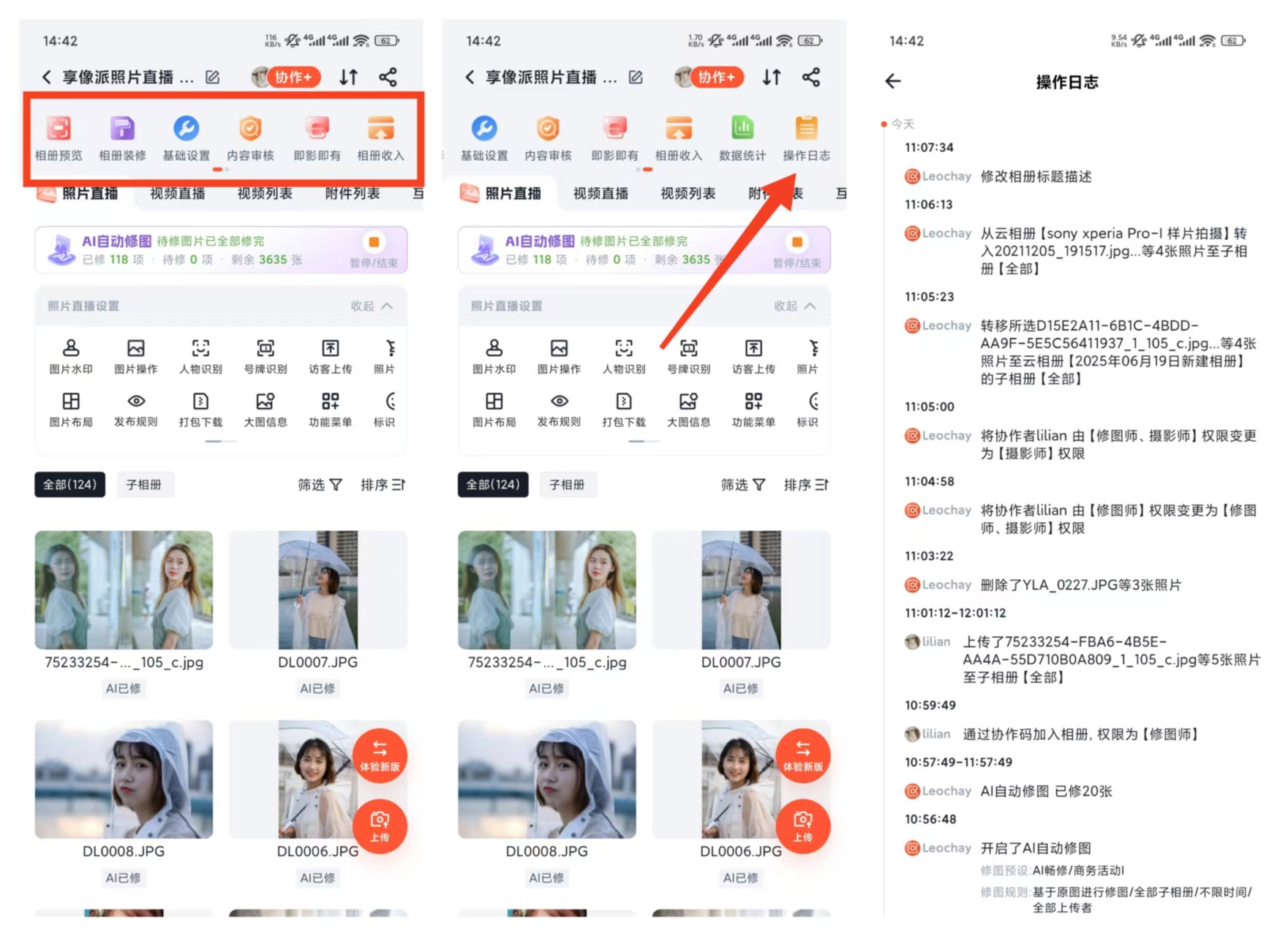
Task: Open 相册装修 in the left phone screen
Action: coord(122,137)
